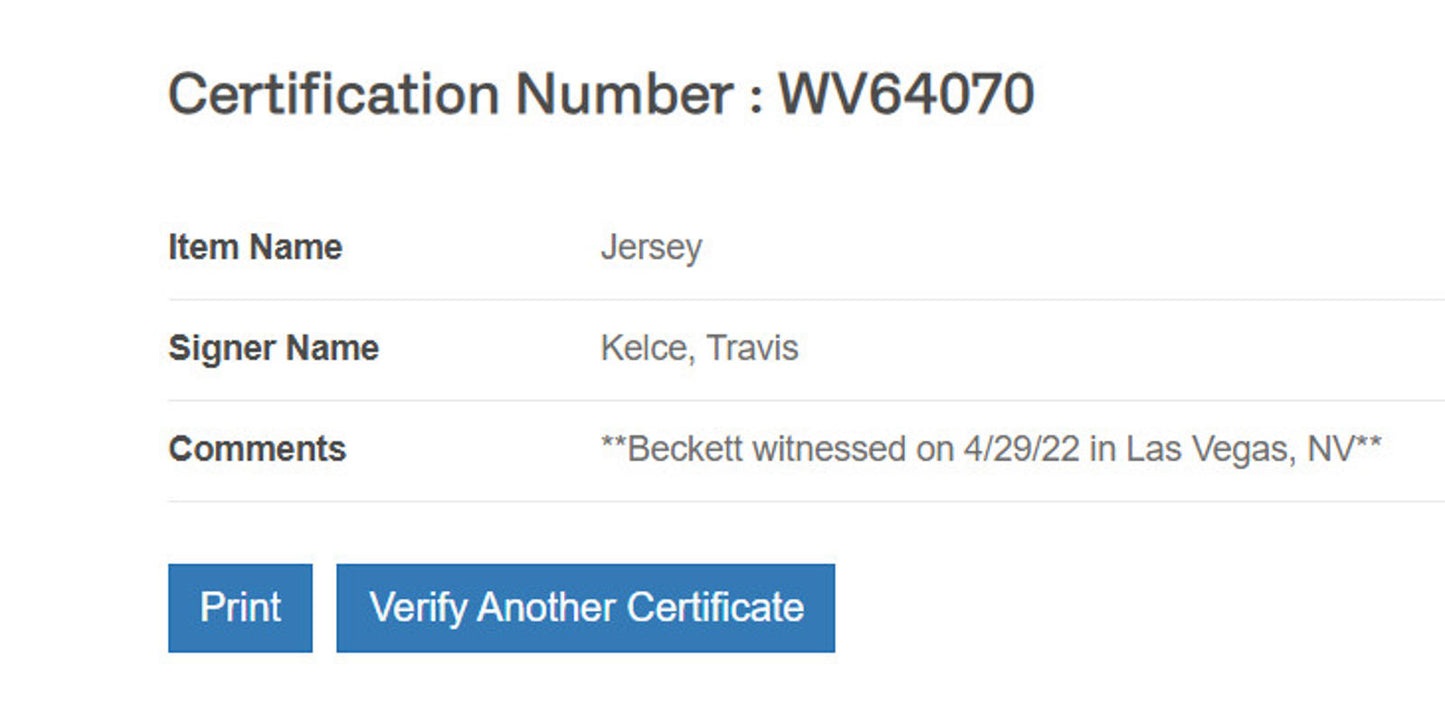Click the word Certificate on the verify button
Screen dimensions: 1445x724
[715, 608]
